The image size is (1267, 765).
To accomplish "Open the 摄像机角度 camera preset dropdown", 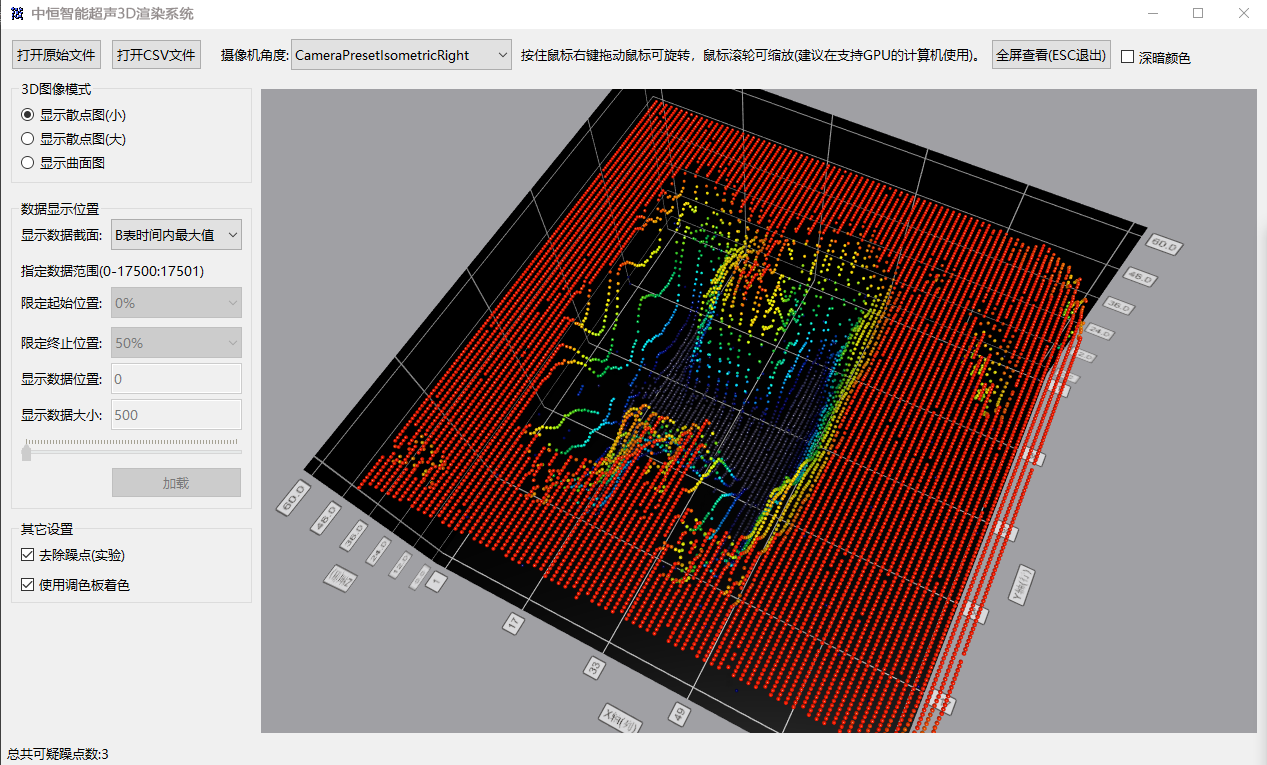I will pos(402,55).
